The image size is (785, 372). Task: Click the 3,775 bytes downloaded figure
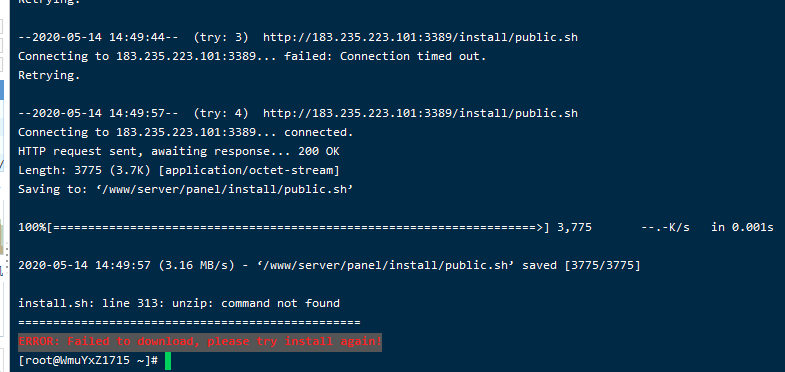point(574,228)
